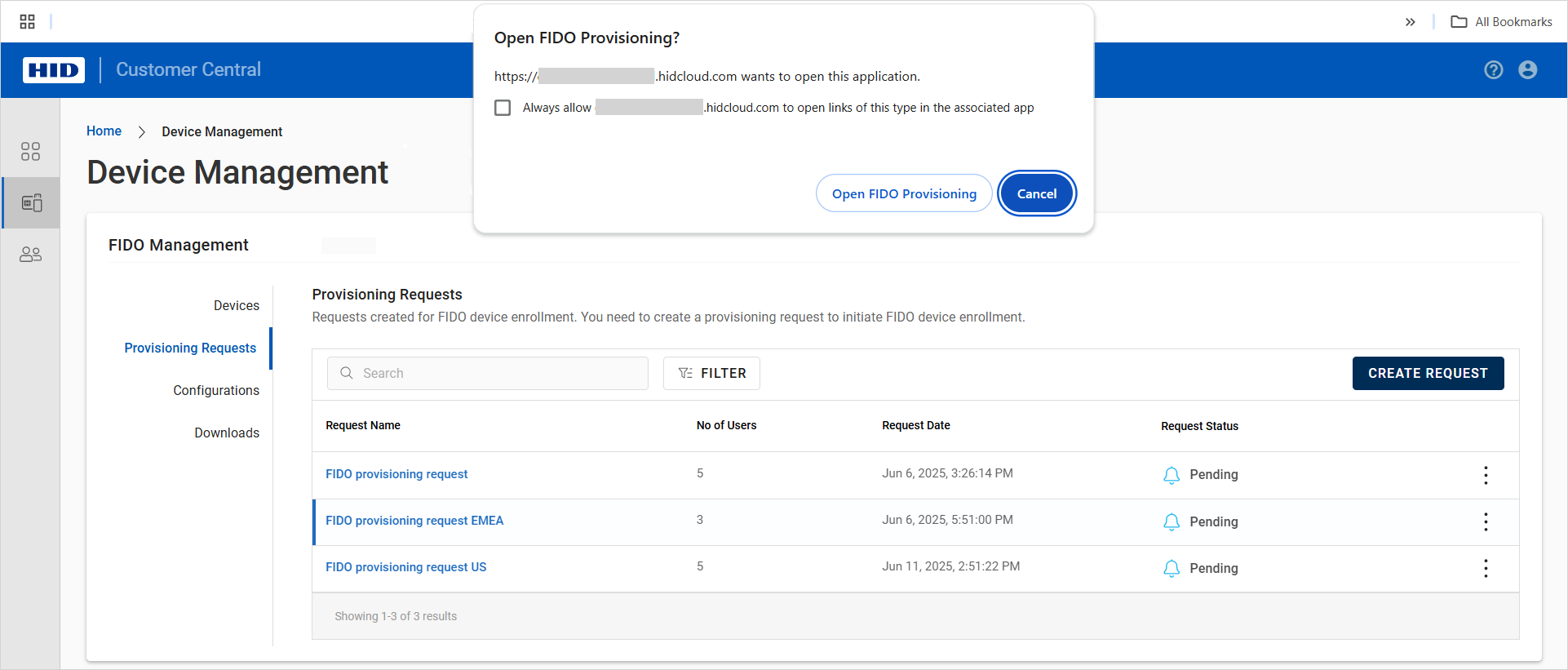
Task: Open the help question mark icon
Action: (x=1493, y=70)
